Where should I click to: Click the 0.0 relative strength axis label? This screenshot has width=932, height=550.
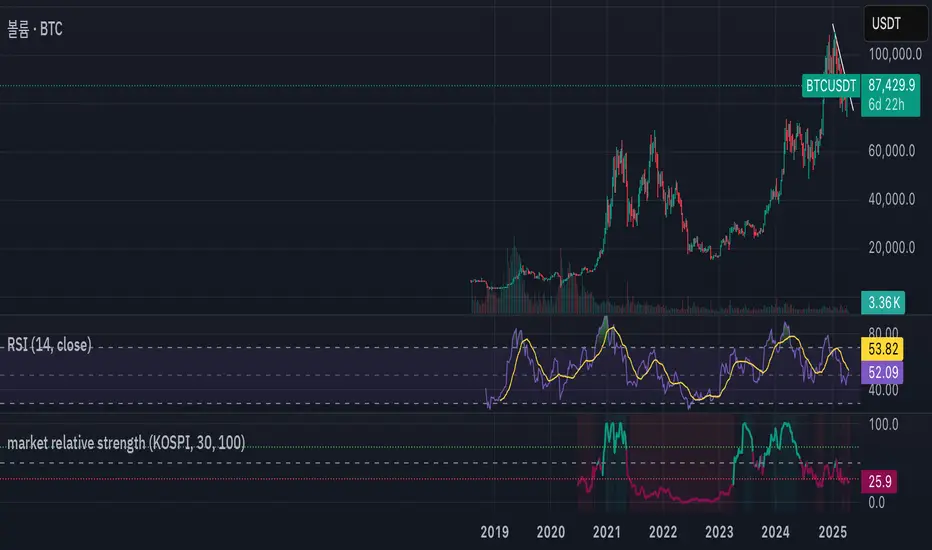point(876,502)
